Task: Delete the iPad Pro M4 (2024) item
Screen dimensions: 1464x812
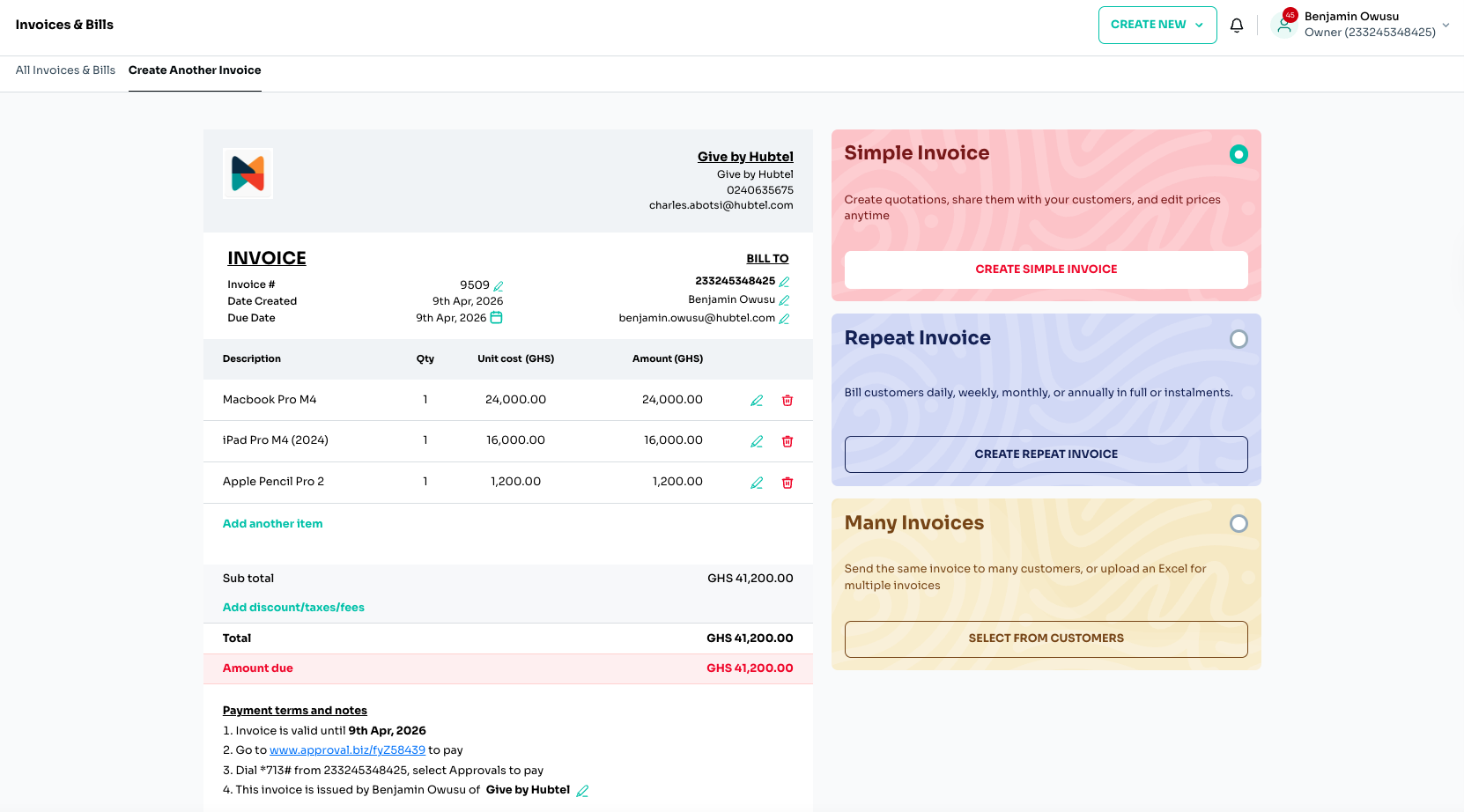Action: coord(787,442)
